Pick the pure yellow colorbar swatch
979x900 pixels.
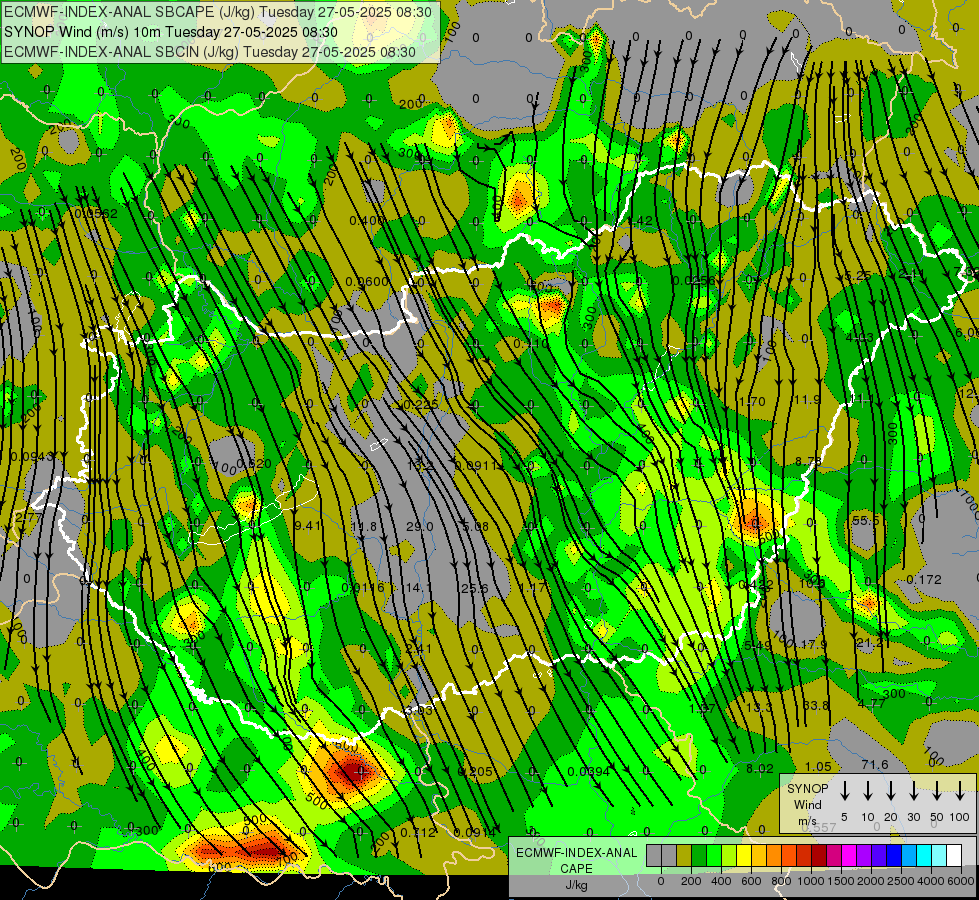click(744, 856)
